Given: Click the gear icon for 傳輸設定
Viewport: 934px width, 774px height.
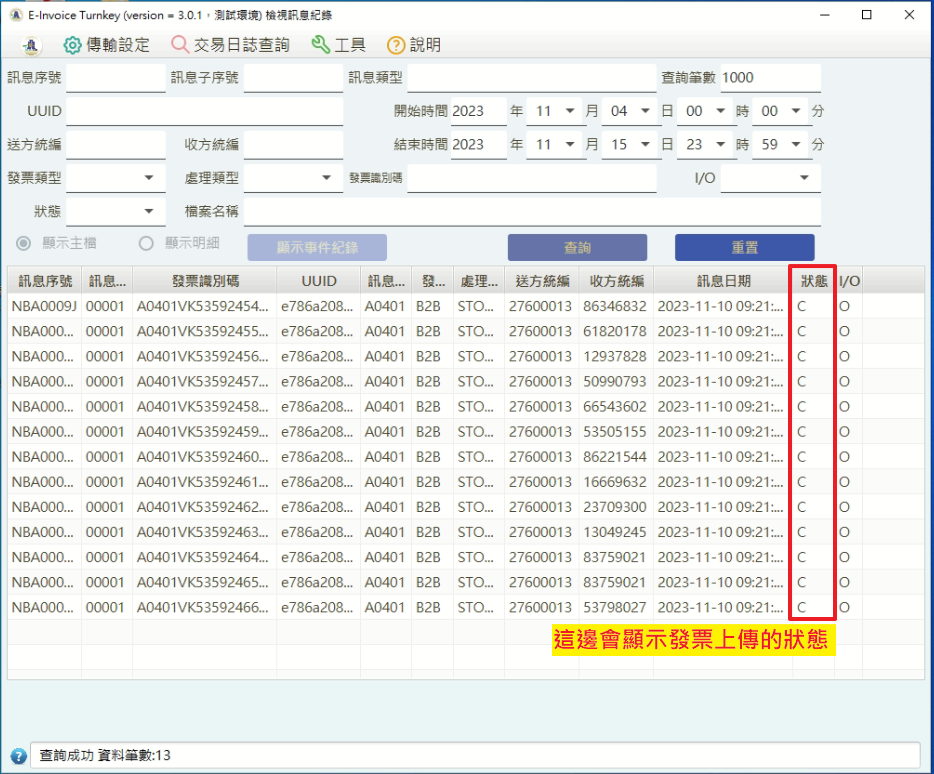Looking at the screenshot, I should click(x=72, y=45).
